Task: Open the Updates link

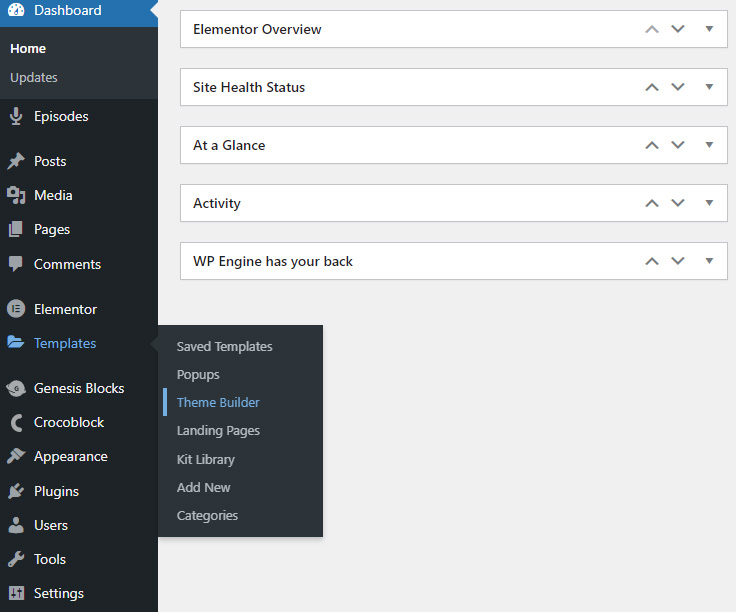Action: [34, 77]
